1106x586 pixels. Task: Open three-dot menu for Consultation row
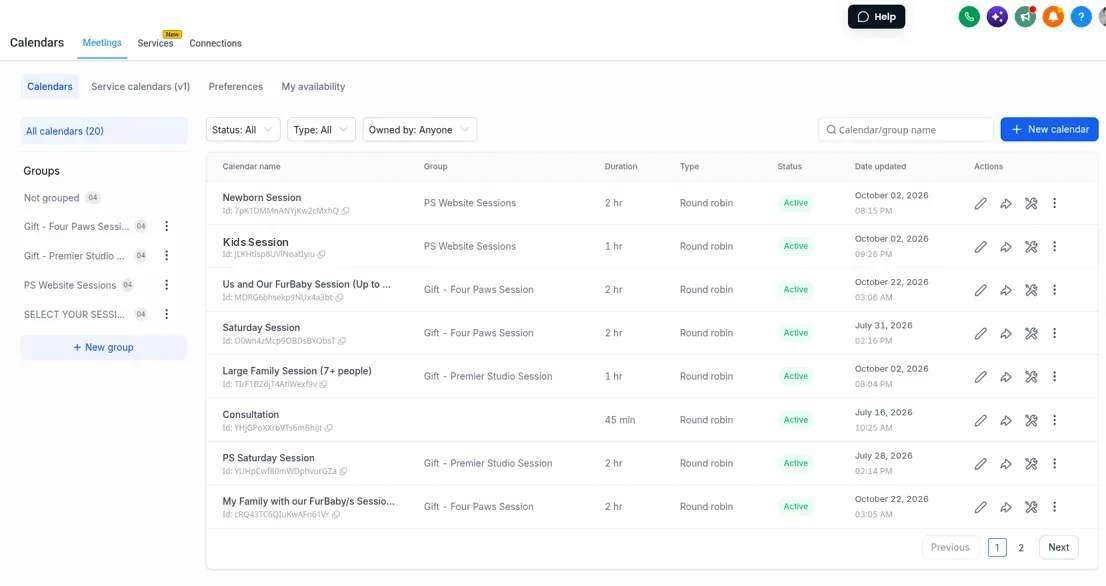pos(1055,420)
